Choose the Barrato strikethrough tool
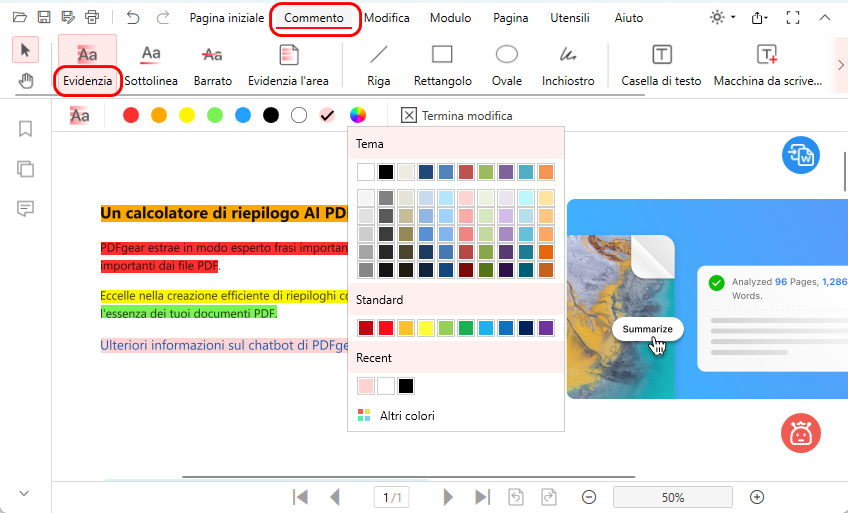The height and width of the screenshot is (513, 848). click(x=213, y=66)
